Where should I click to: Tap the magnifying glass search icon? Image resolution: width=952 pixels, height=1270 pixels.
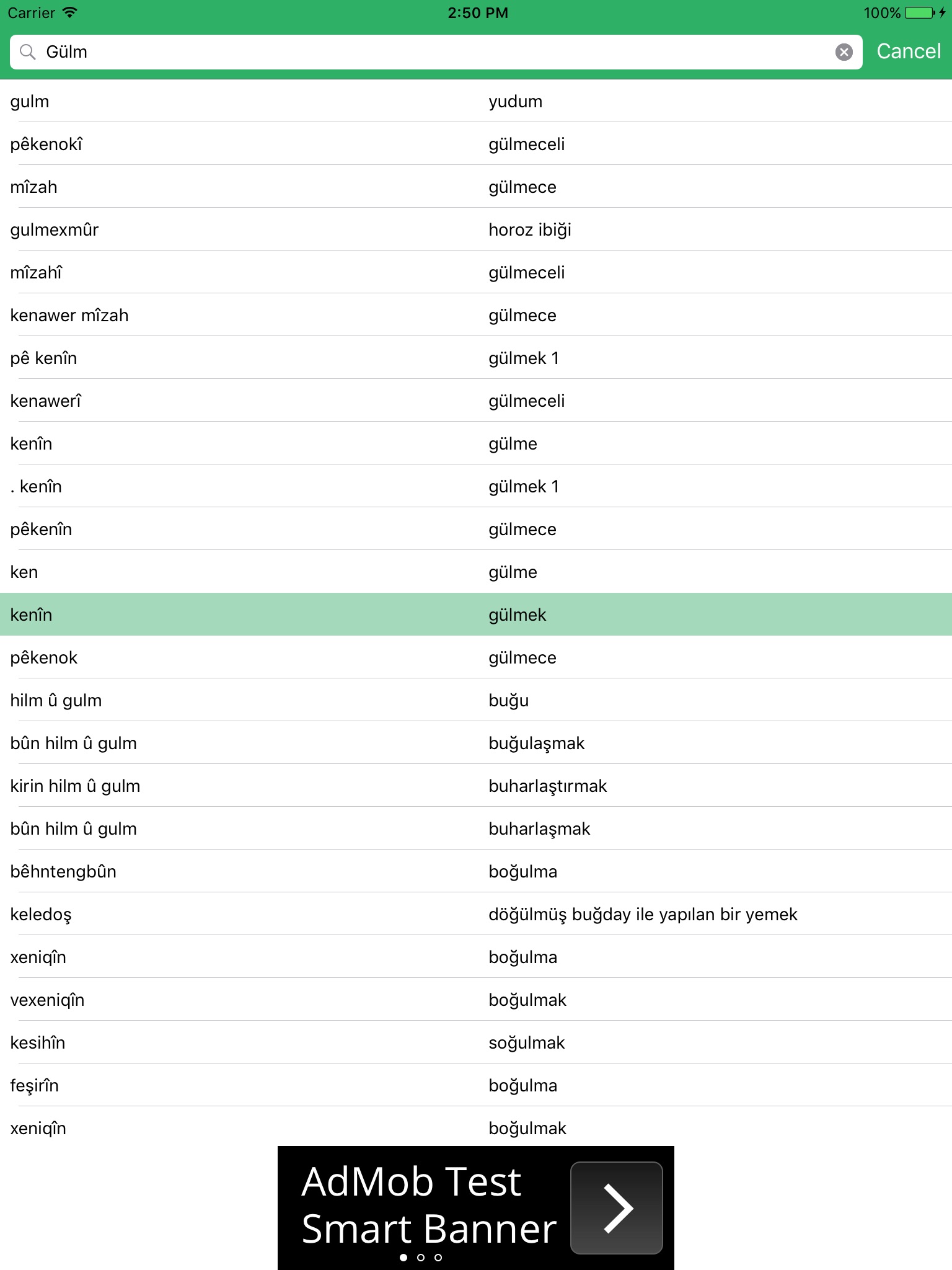click(x=27, y=52)
